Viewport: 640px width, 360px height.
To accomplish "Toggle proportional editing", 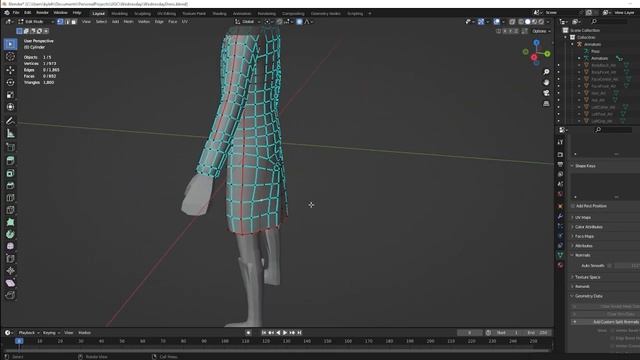I will tap(299, 22).
